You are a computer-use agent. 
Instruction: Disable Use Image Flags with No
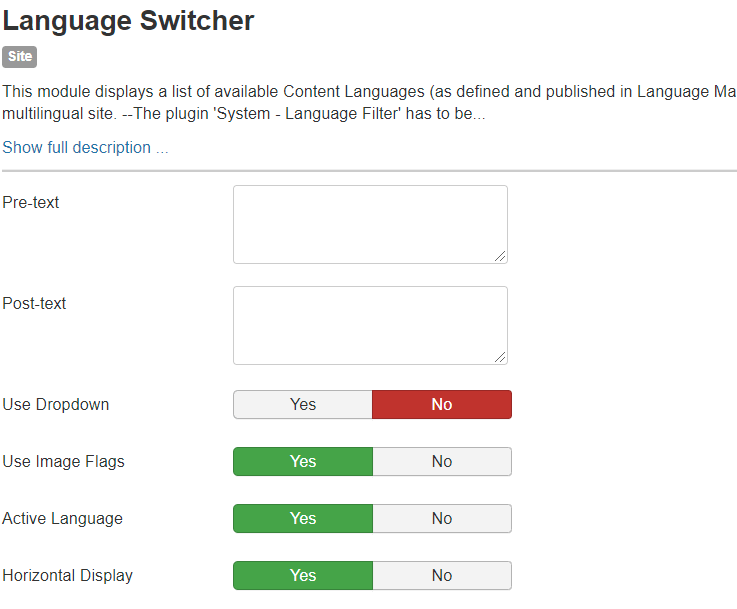pyautogui.click(x=441, y=462)
